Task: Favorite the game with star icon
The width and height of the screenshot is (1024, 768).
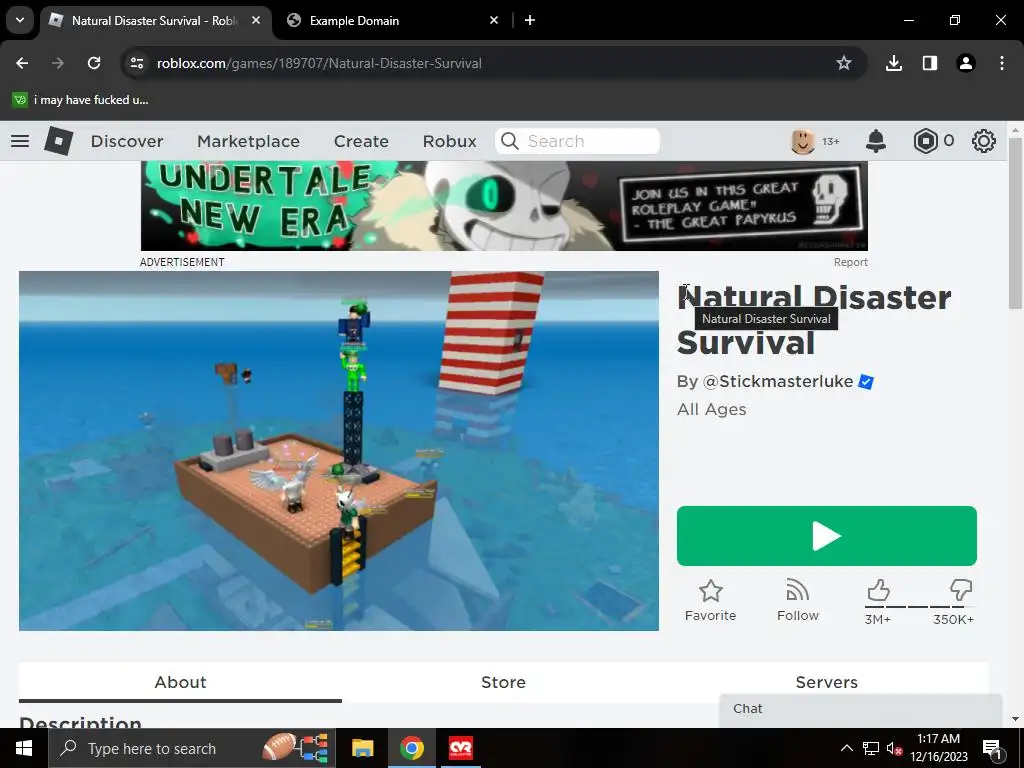Action: [711, 591]
